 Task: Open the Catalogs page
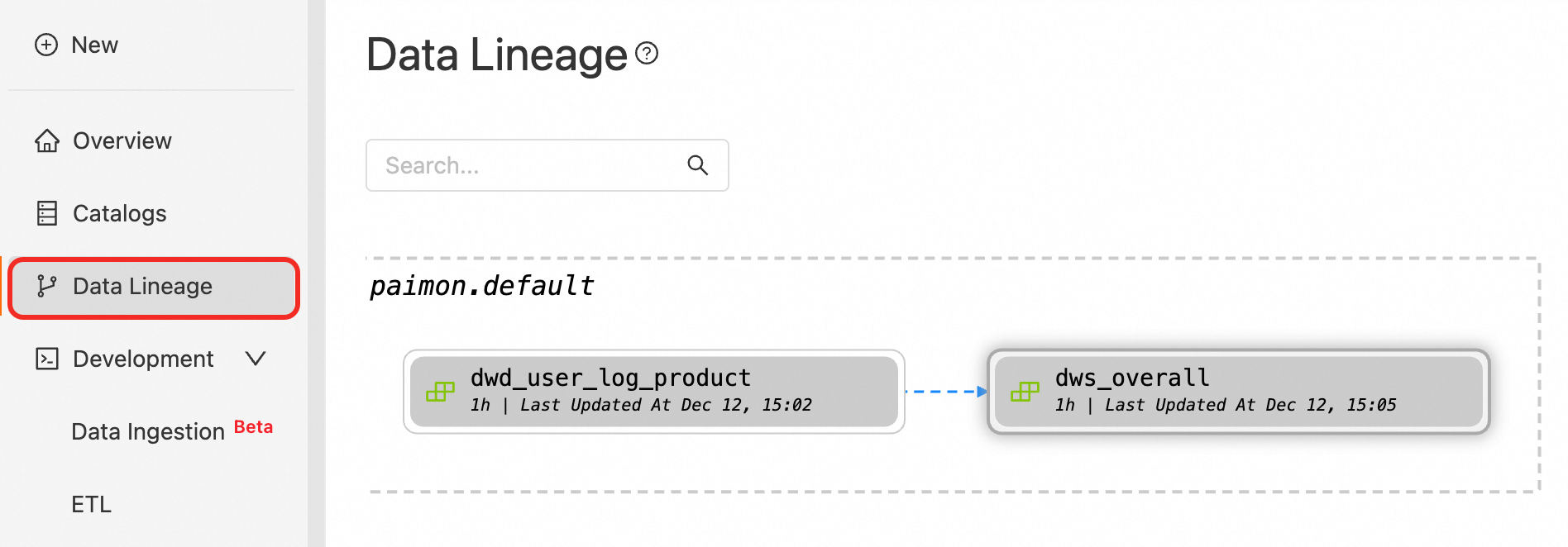[118, 213]
